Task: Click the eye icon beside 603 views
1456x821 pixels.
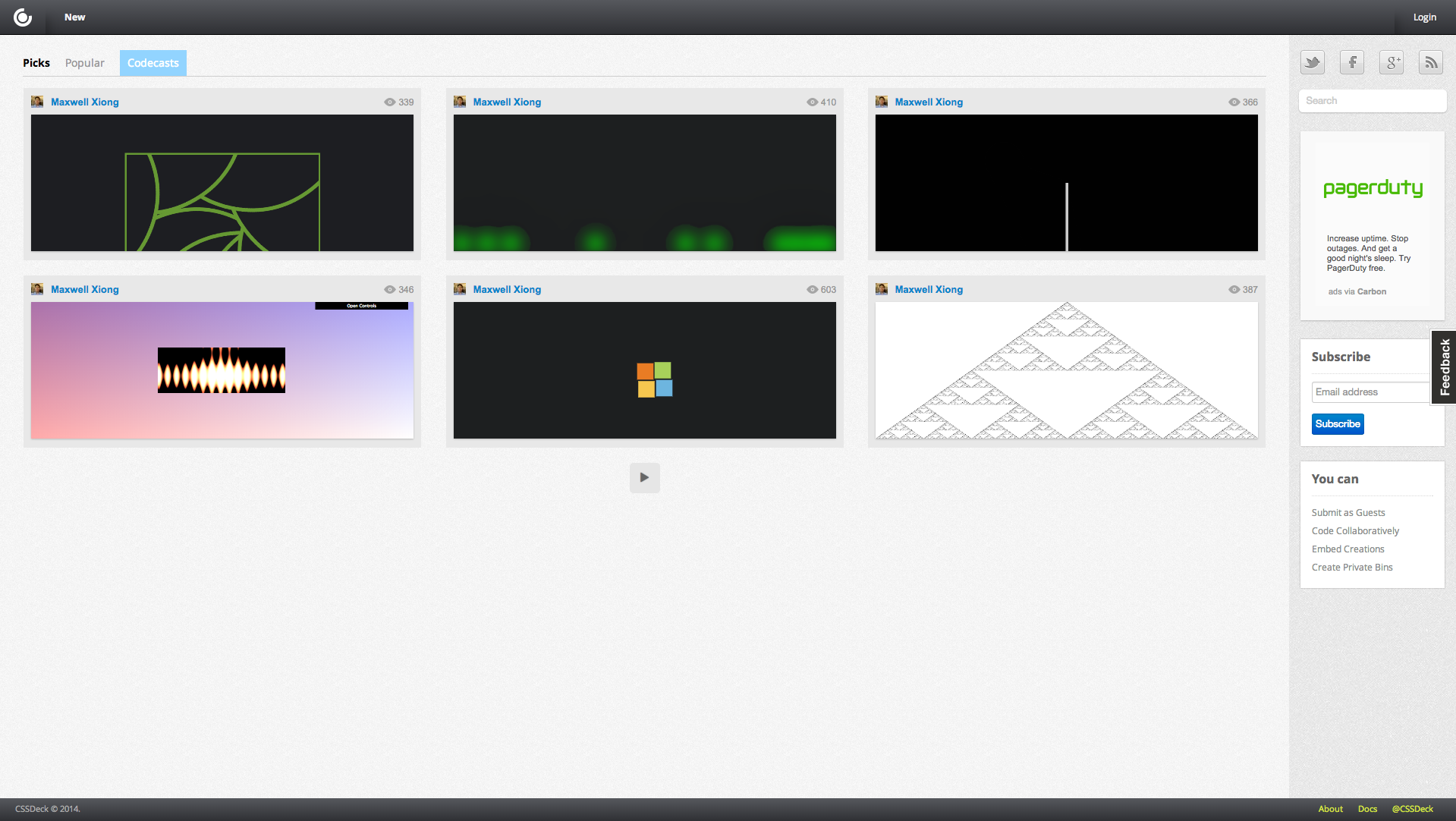Action: click(813, 290)
